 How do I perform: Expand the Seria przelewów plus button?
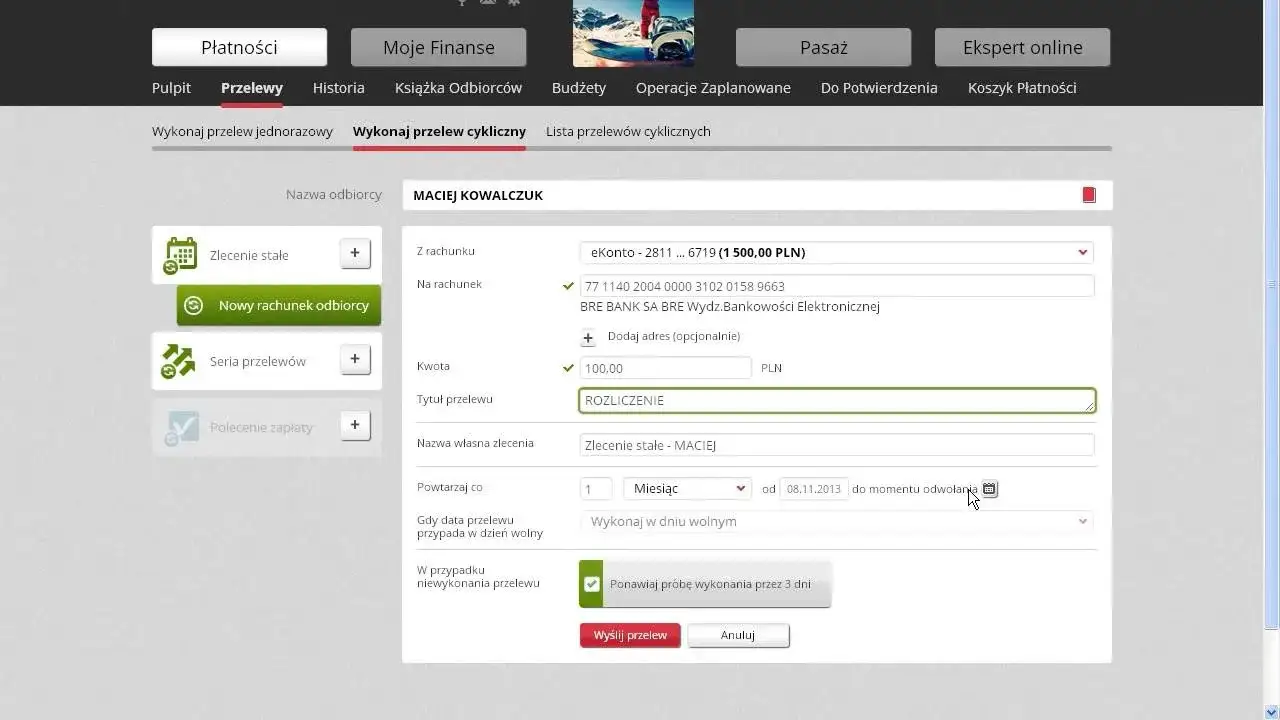[x=355, y=359]
